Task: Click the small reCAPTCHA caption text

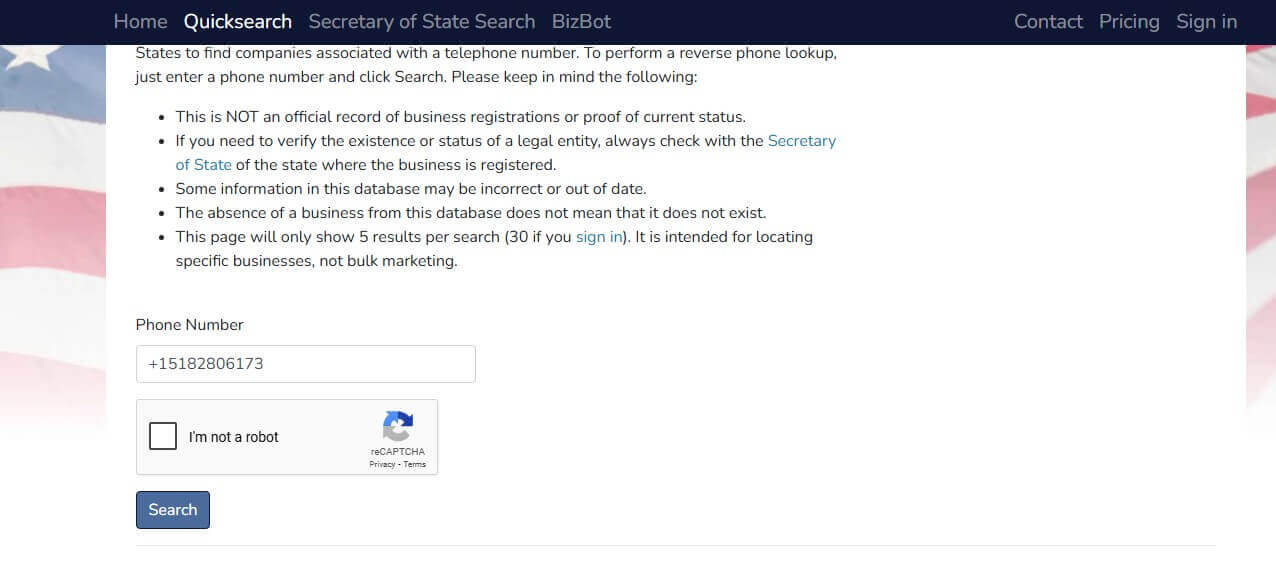Action: tap(397, 452)
